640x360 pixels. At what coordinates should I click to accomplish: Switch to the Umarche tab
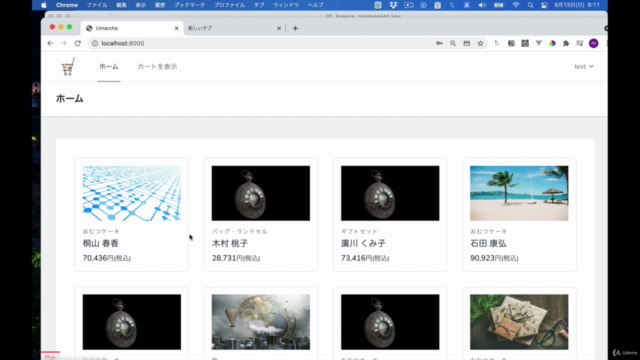pyautogui.click(x=132, y=28)
